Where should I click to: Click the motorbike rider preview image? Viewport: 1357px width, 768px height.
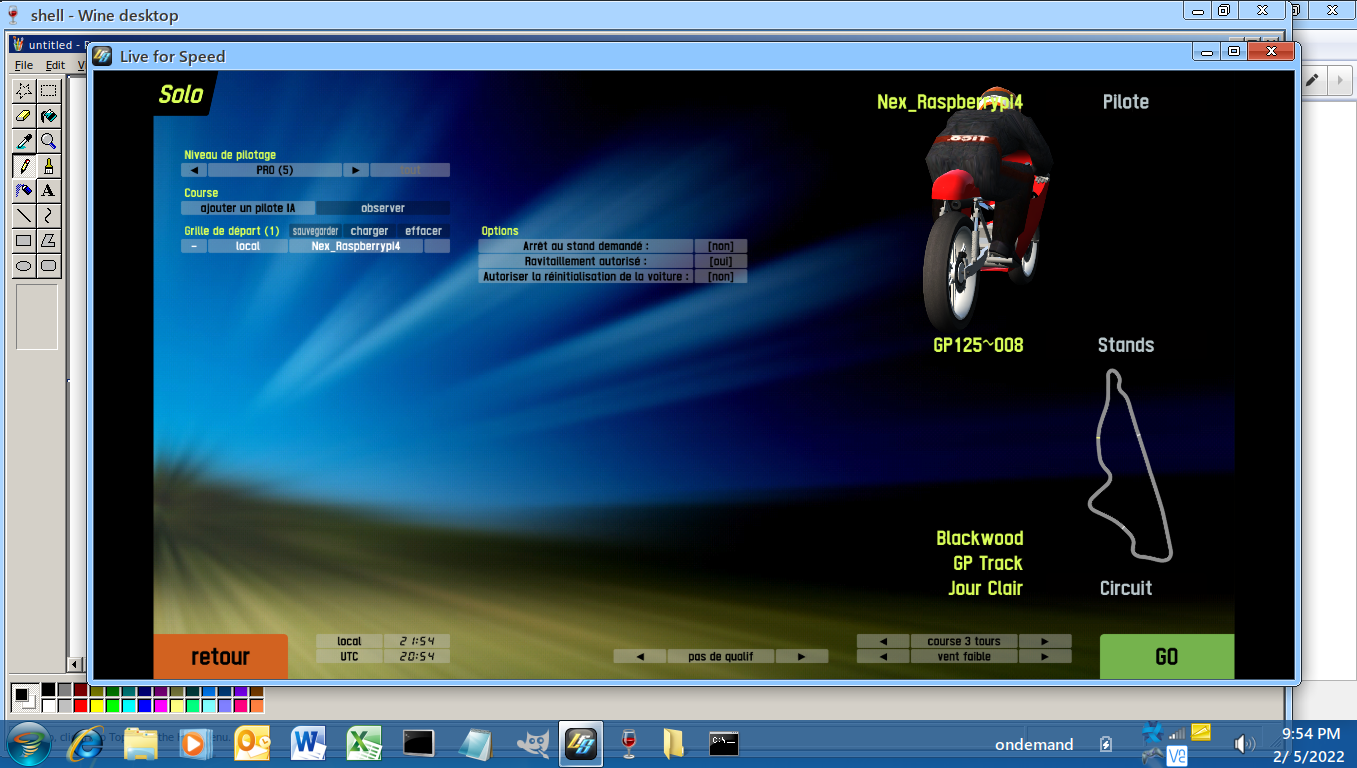(x=988, y=210)
